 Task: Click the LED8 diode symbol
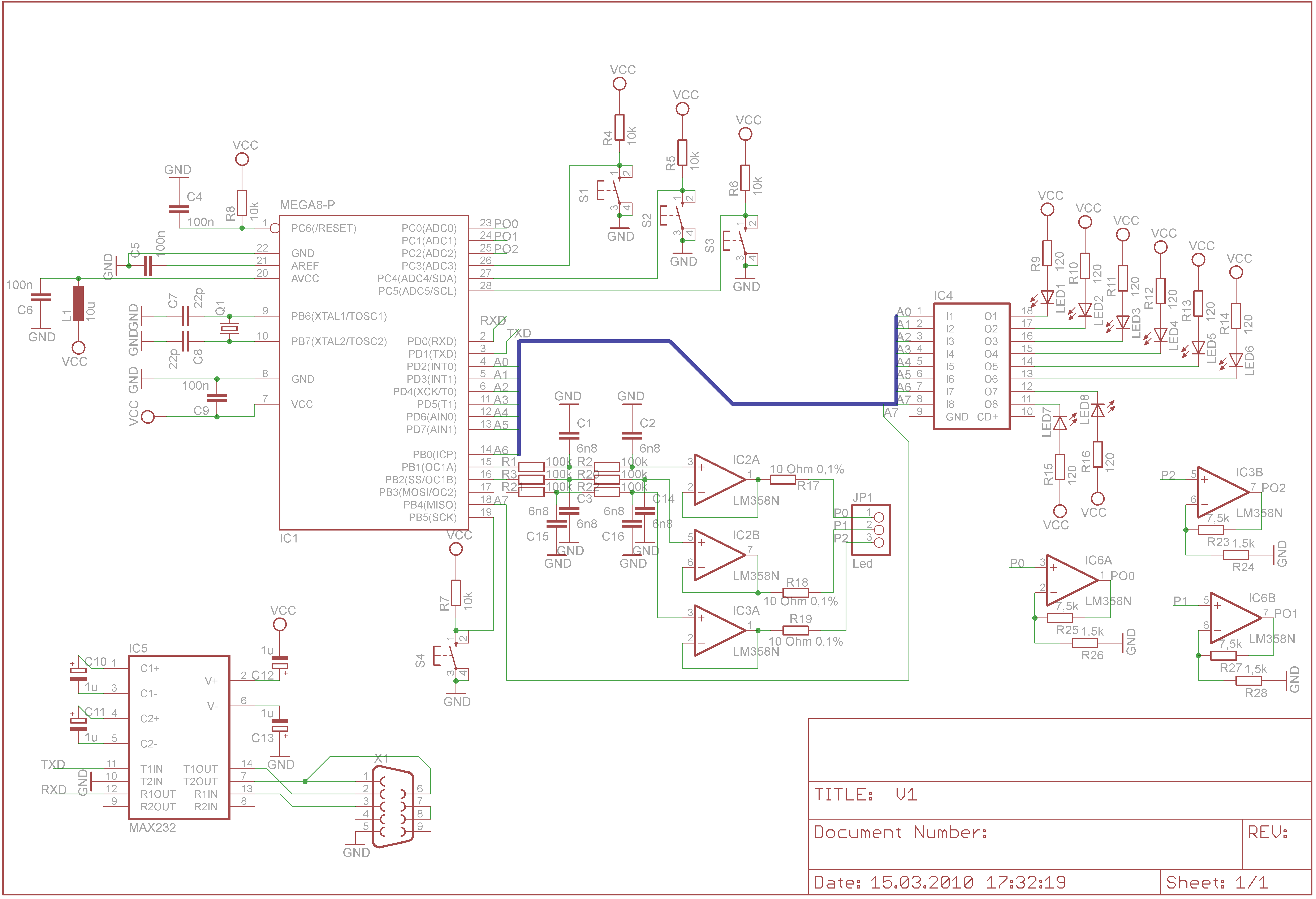point(1098,410)
